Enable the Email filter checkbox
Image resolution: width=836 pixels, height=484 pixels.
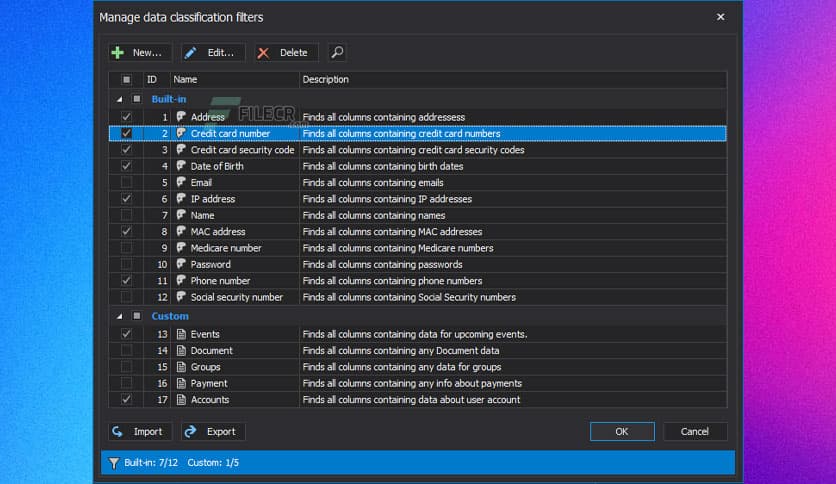click(x=126, y=182)
